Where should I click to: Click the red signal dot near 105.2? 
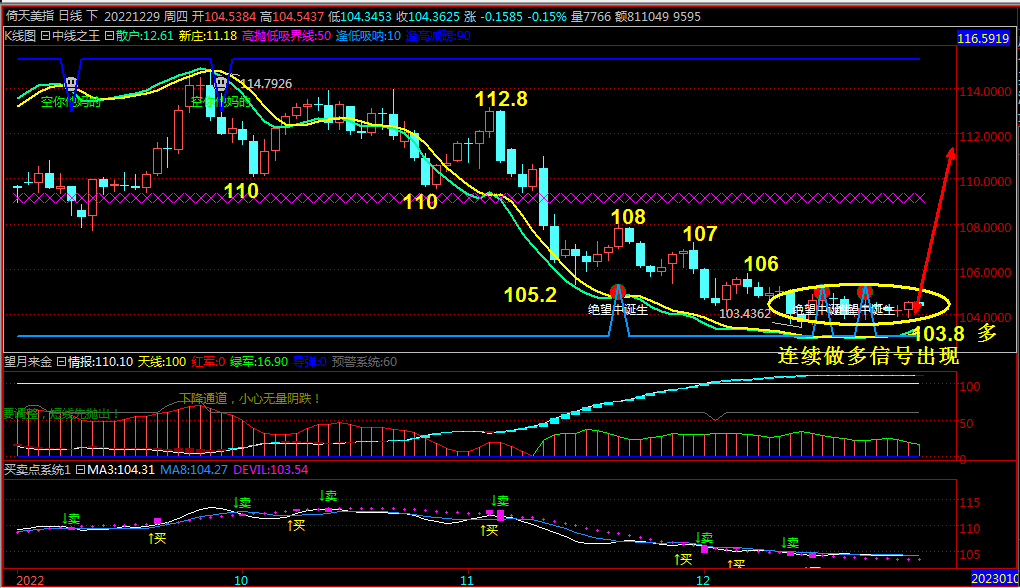[618, 292]
